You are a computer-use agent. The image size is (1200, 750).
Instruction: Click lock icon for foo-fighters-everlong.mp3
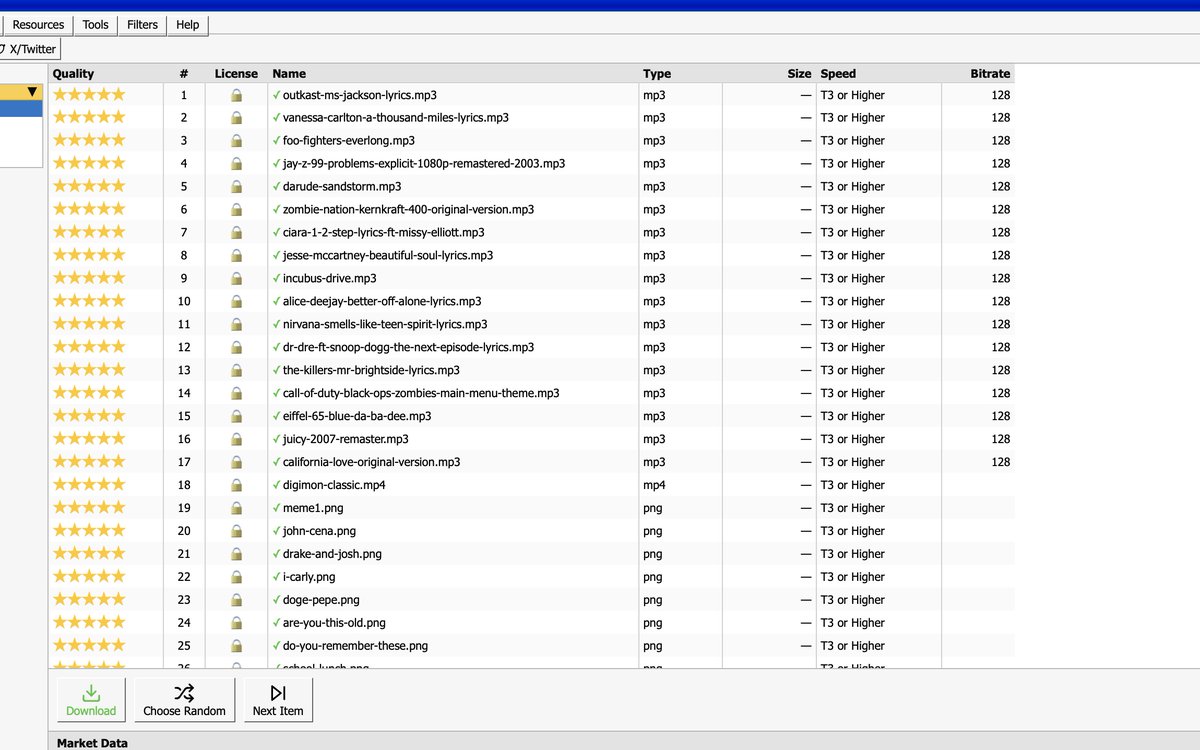(236, 141)
